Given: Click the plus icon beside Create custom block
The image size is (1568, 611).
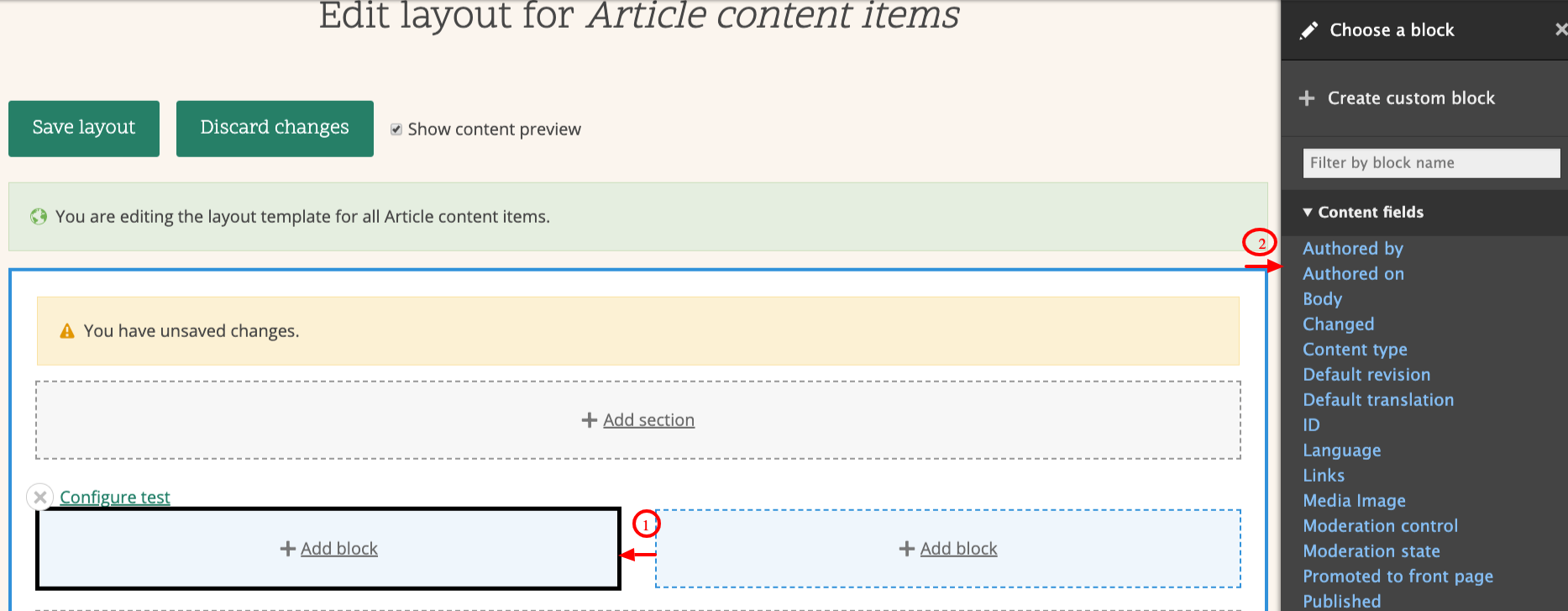Looking at the screenshot, I should click(x=1307, y=98).
